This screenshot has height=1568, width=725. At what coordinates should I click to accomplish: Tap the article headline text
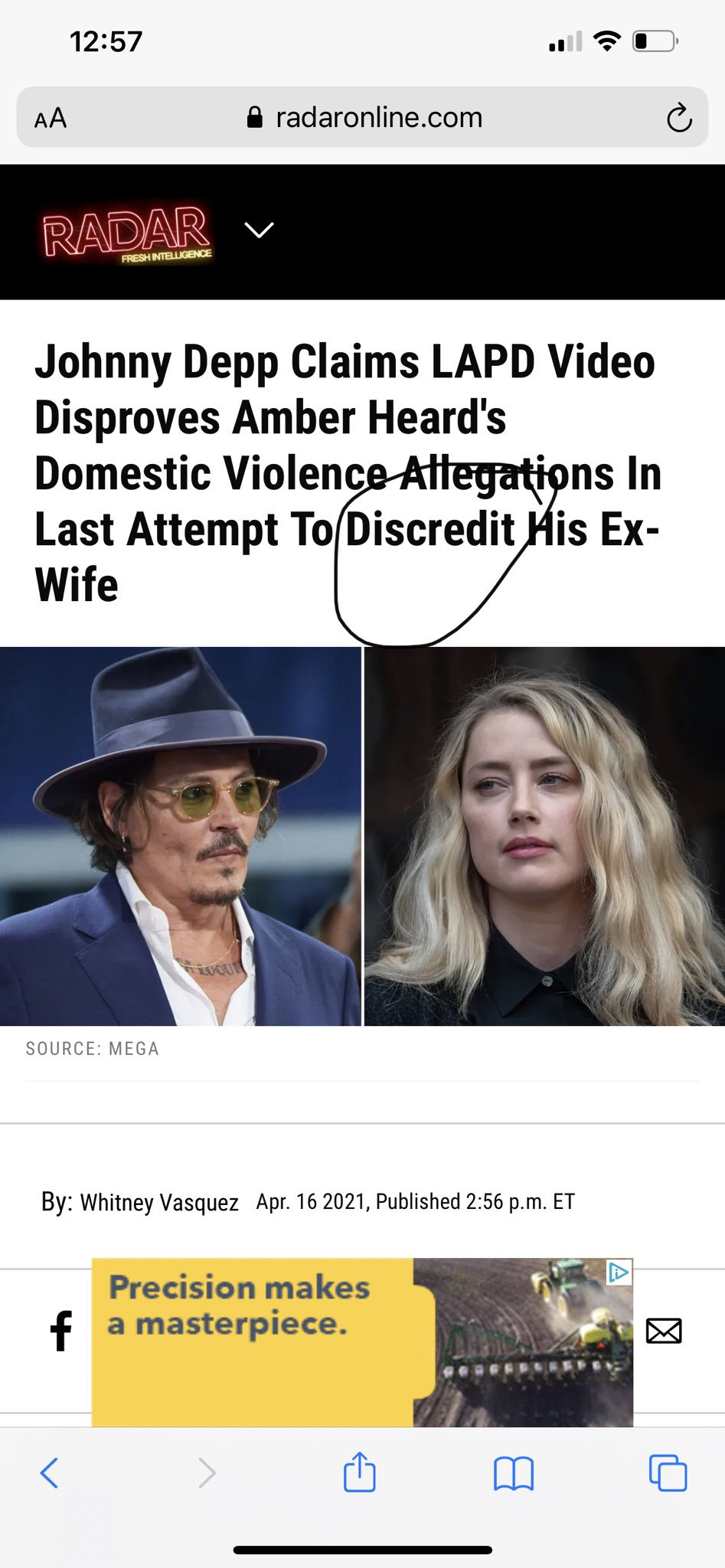(x=348, y=473)
